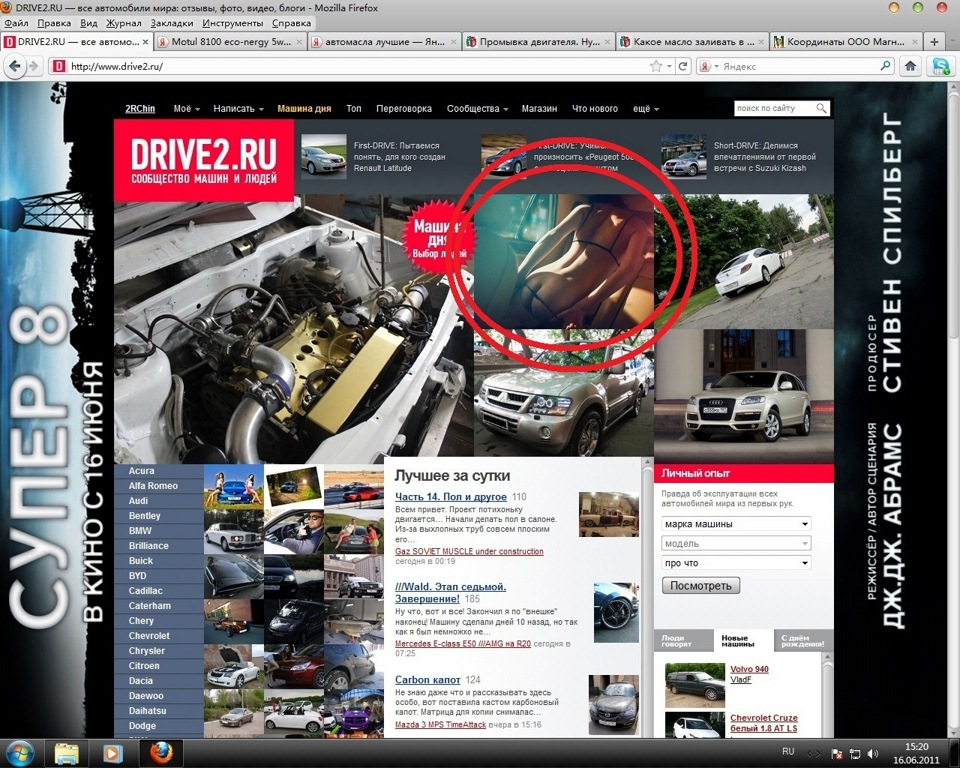Open the Yandex search engine selector
Viewport: 960px width, 768px height.
click(708, 66)
